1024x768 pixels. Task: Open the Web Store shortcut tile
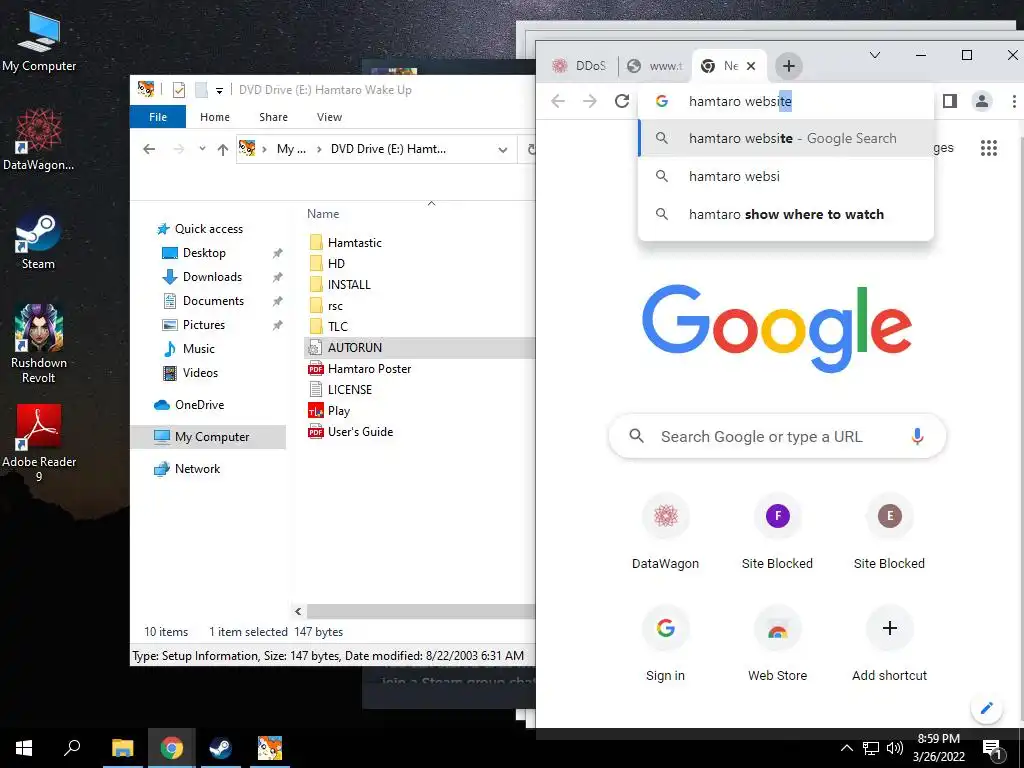coord(777,645)
